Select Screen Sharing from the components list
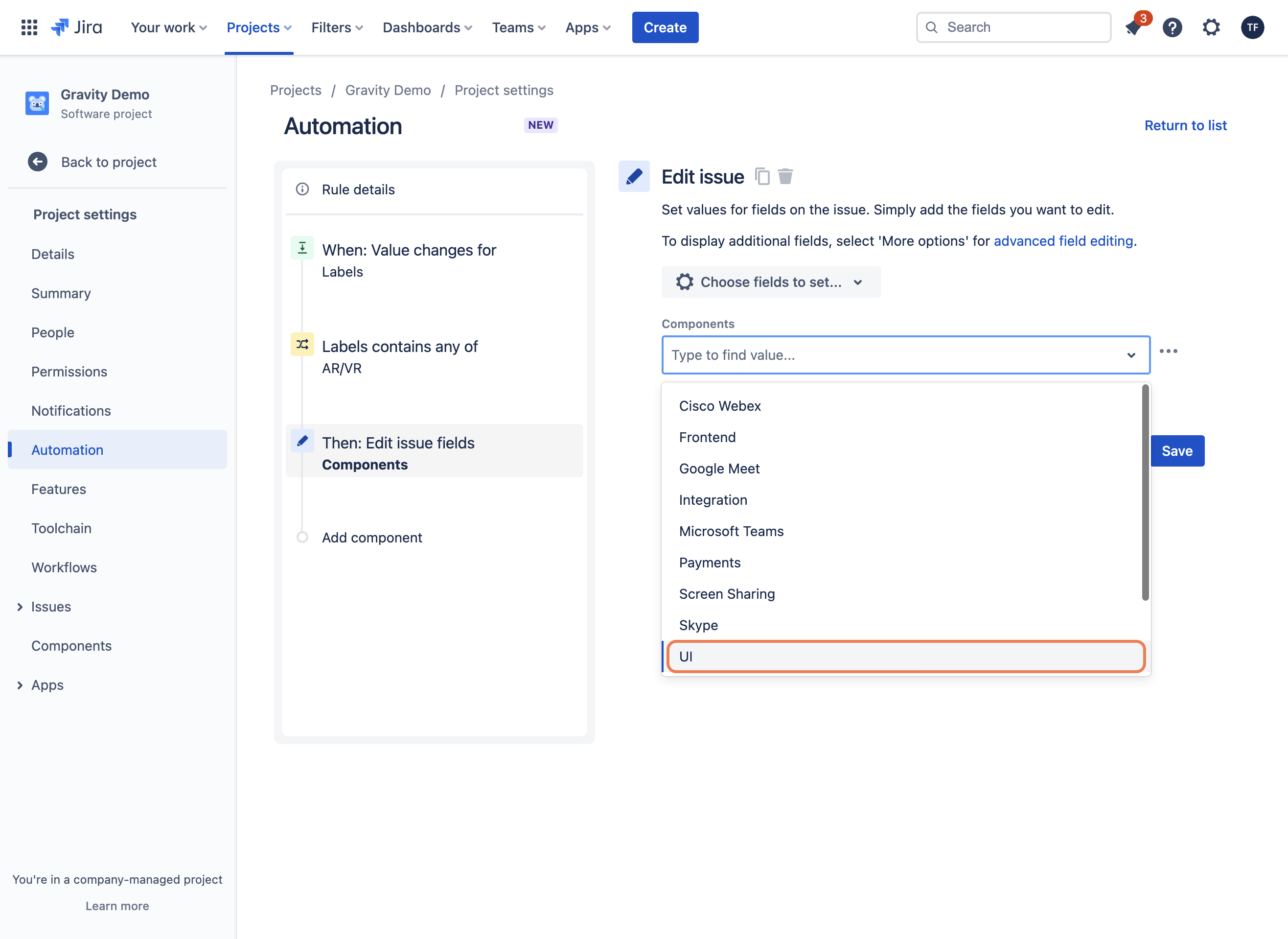Viewport: 1288px width, 939px height. click(x=902, y=593)
